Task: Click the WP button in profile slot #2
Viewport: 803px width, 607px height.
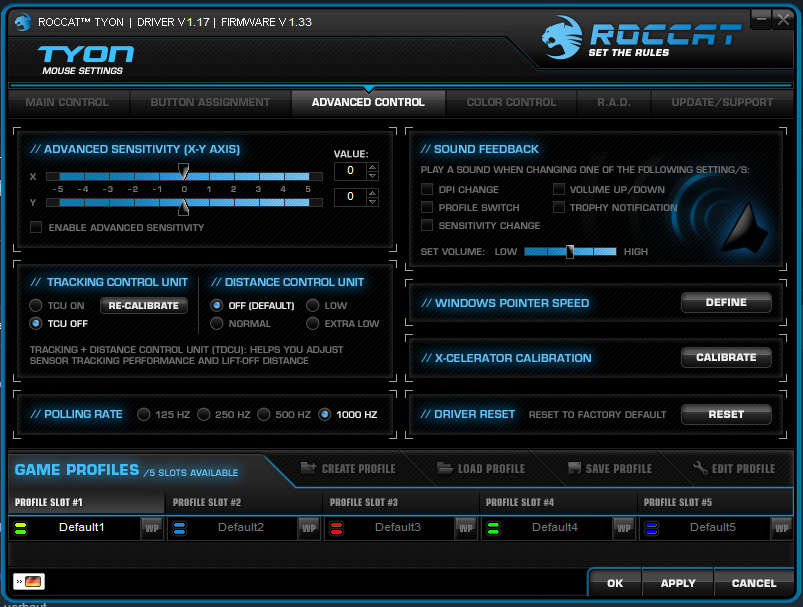Action: (x=309, y=528)
